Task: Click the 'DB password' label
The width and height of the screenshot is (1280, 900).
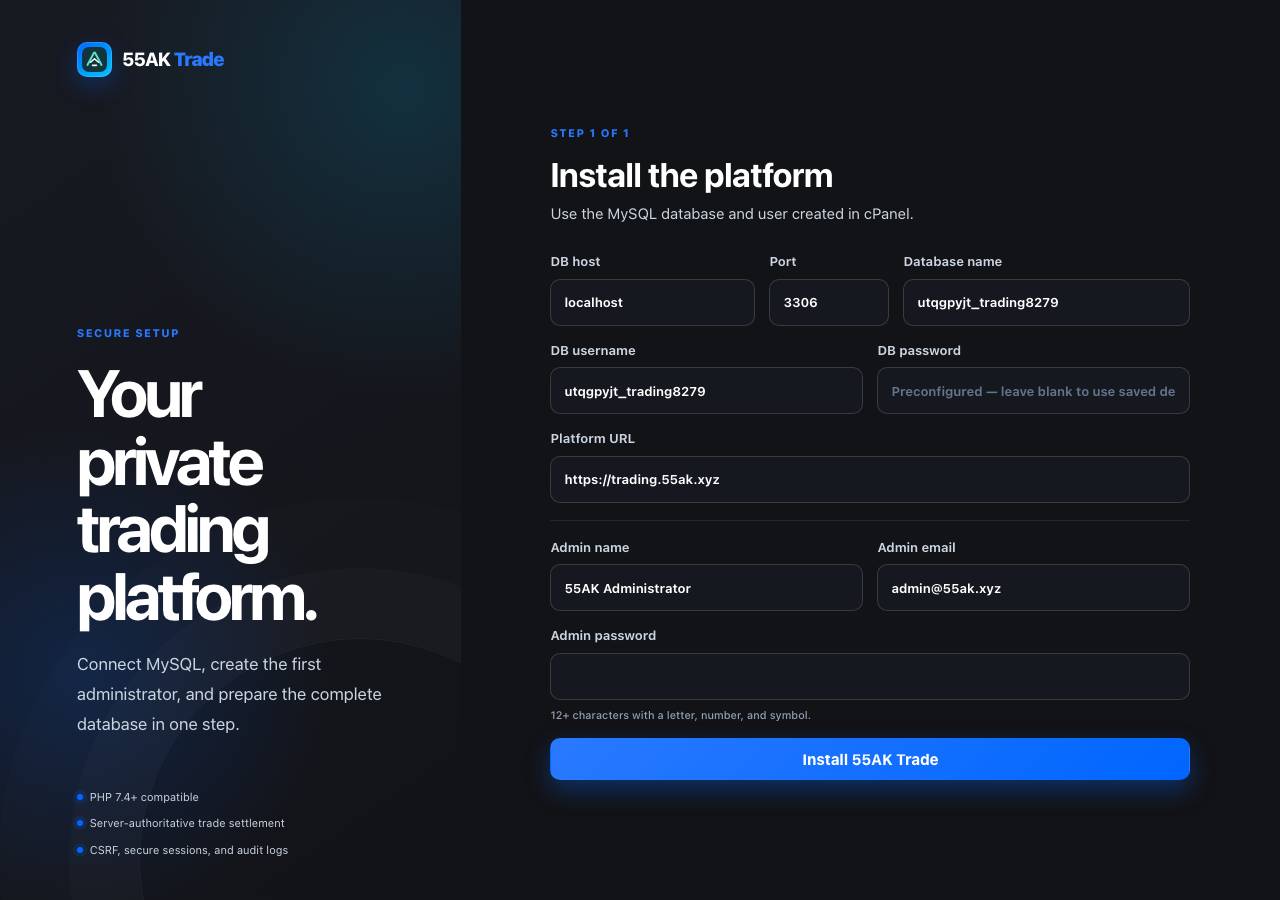Action: point(919,351)
